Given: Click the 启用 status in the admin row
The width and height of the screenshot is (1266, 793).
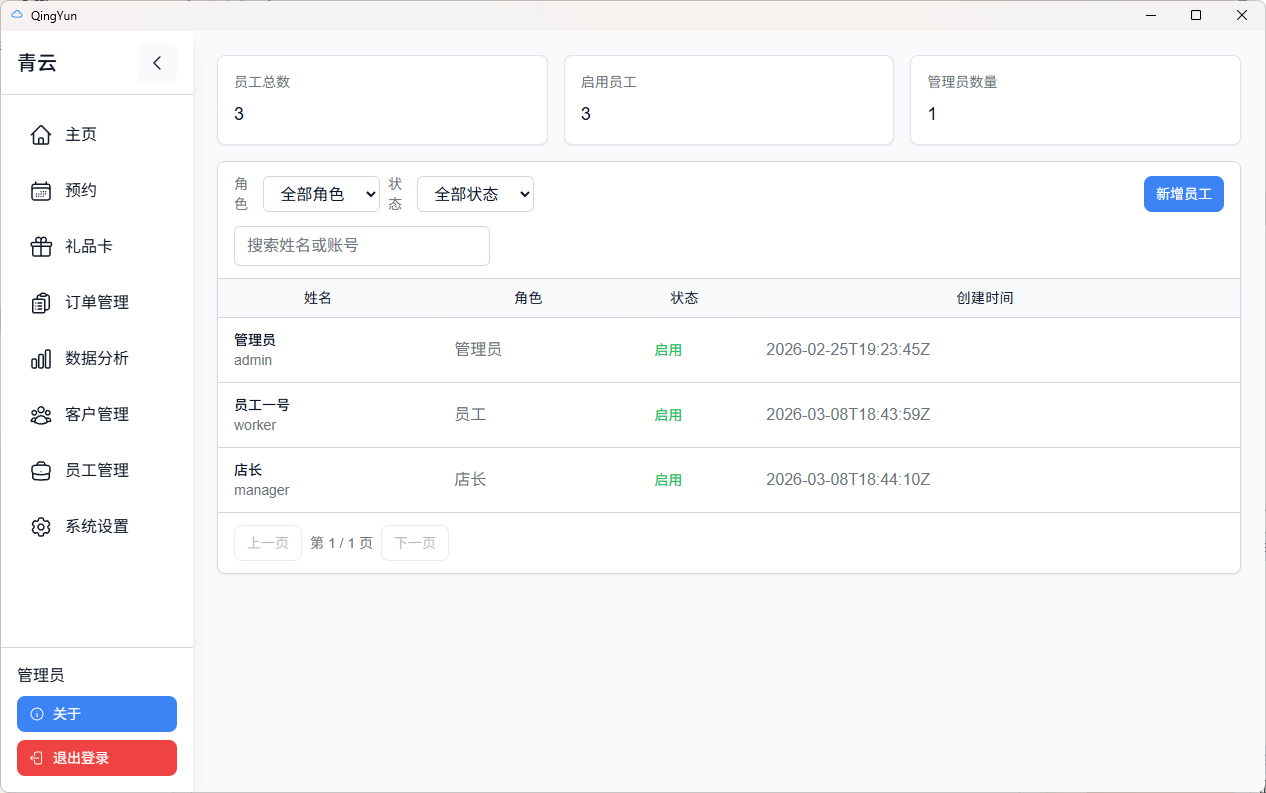Looking at the screenshot, I should coord(668,350).
